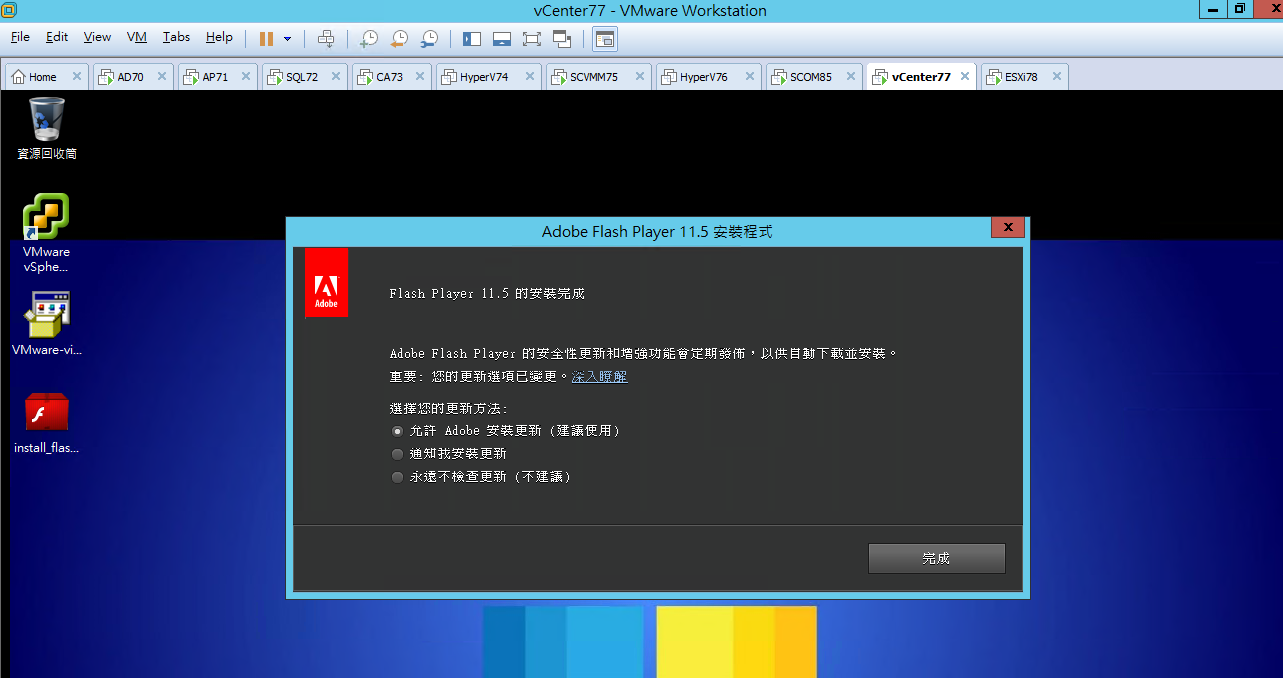Viewport: 1283px width, 678px height.
Task: Switch to the AD70 tab
Action: click(133, 77)
